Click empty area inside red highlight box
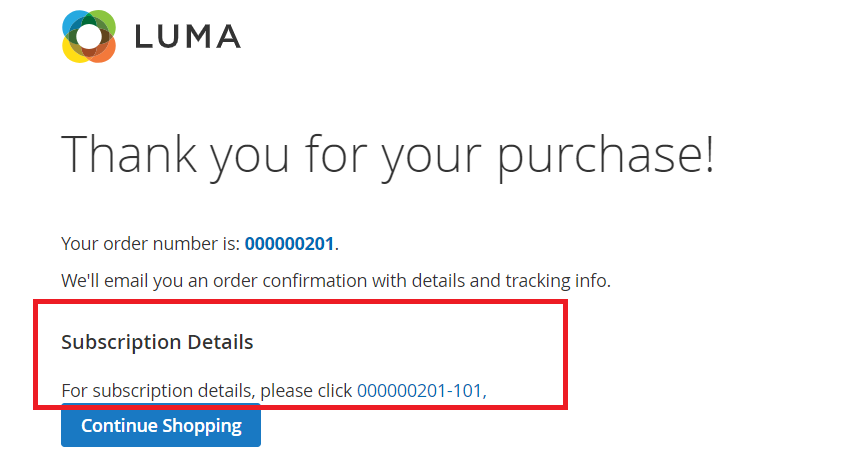This screenshot has width=845, height=468. coord(450,345)
